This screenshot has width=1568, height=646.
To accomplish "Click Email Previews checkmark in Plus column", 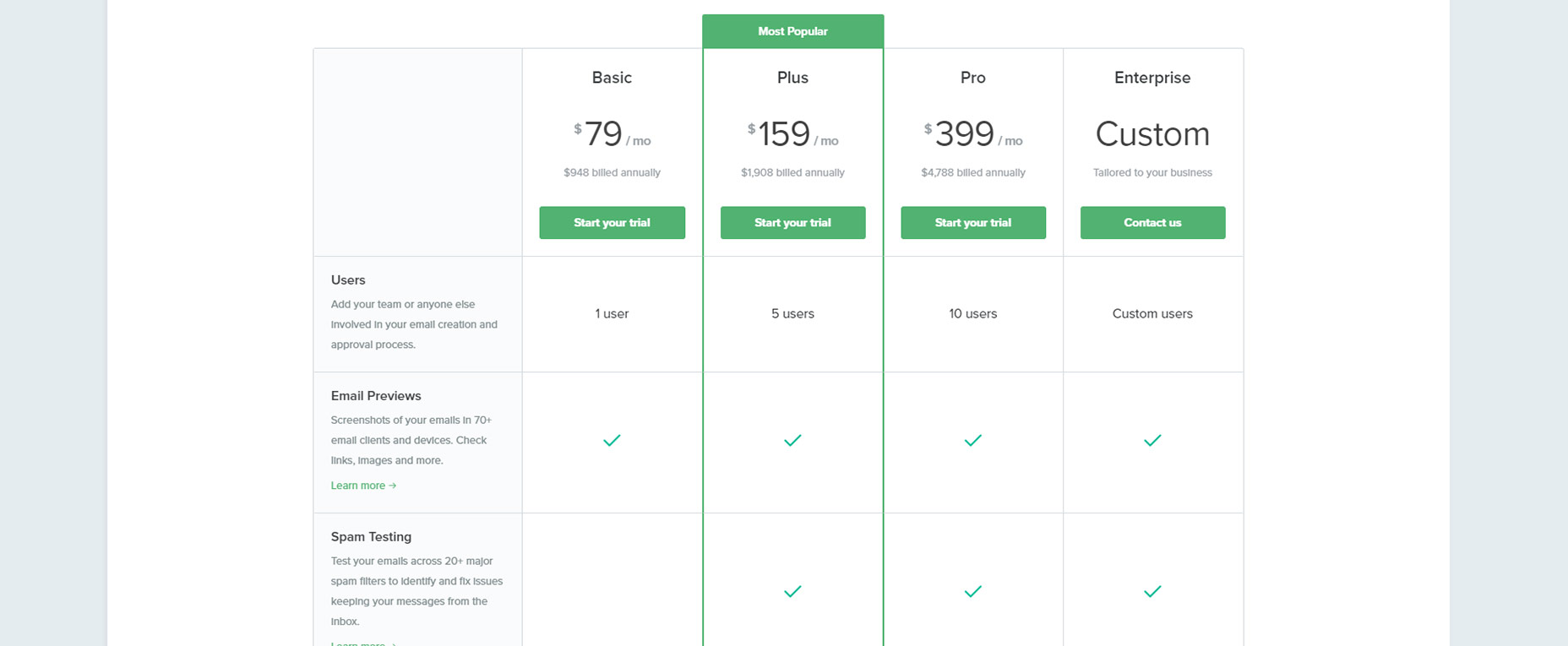I will (x=792, y=440).
